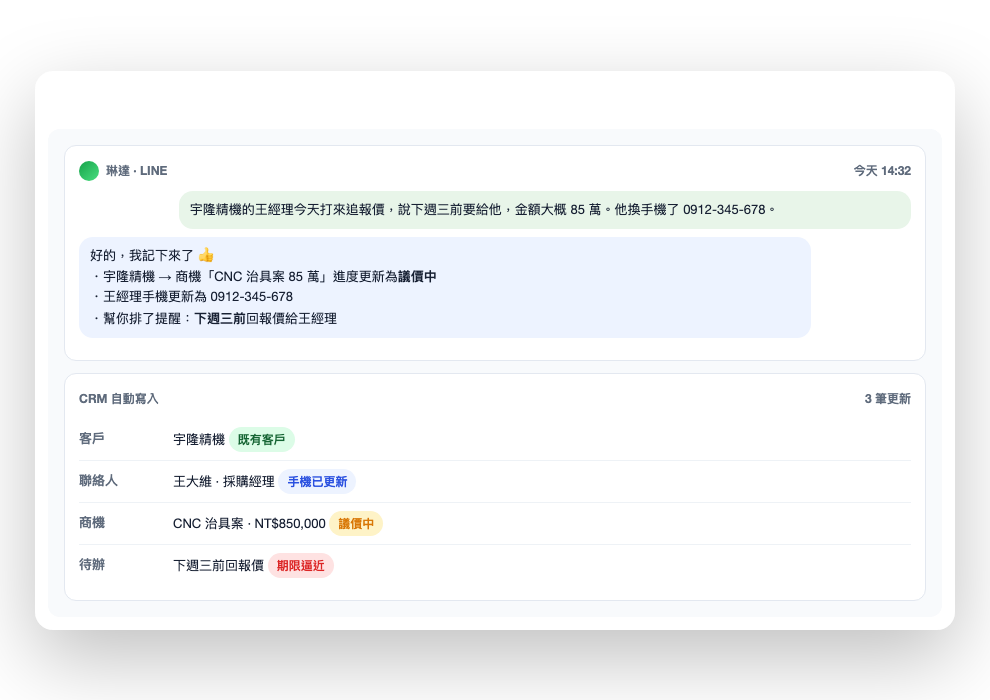
Task: Click the '既有客戶' green badge
Action: (x=261, y=439)
